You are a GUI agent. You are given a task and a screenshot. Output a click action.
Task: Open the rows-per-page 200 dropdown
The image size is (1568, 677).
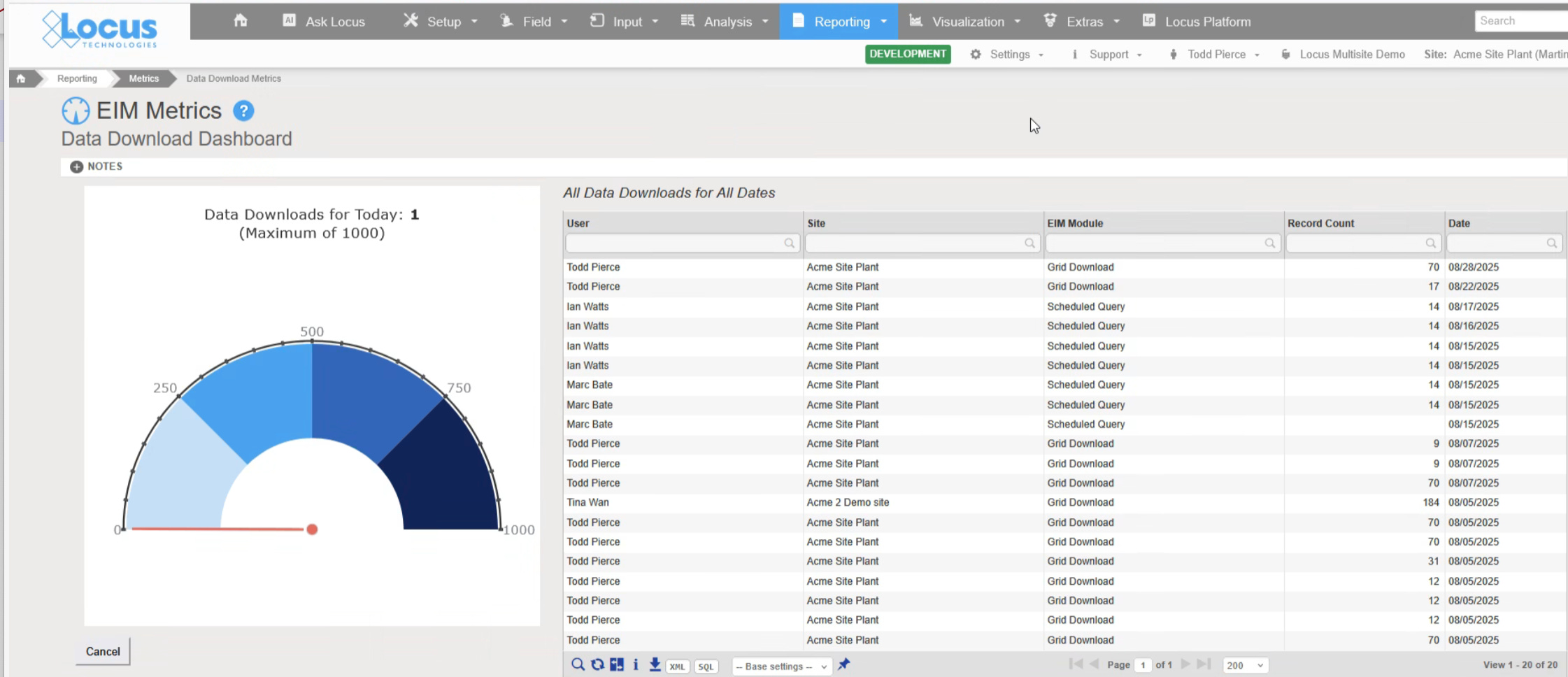1245,666
